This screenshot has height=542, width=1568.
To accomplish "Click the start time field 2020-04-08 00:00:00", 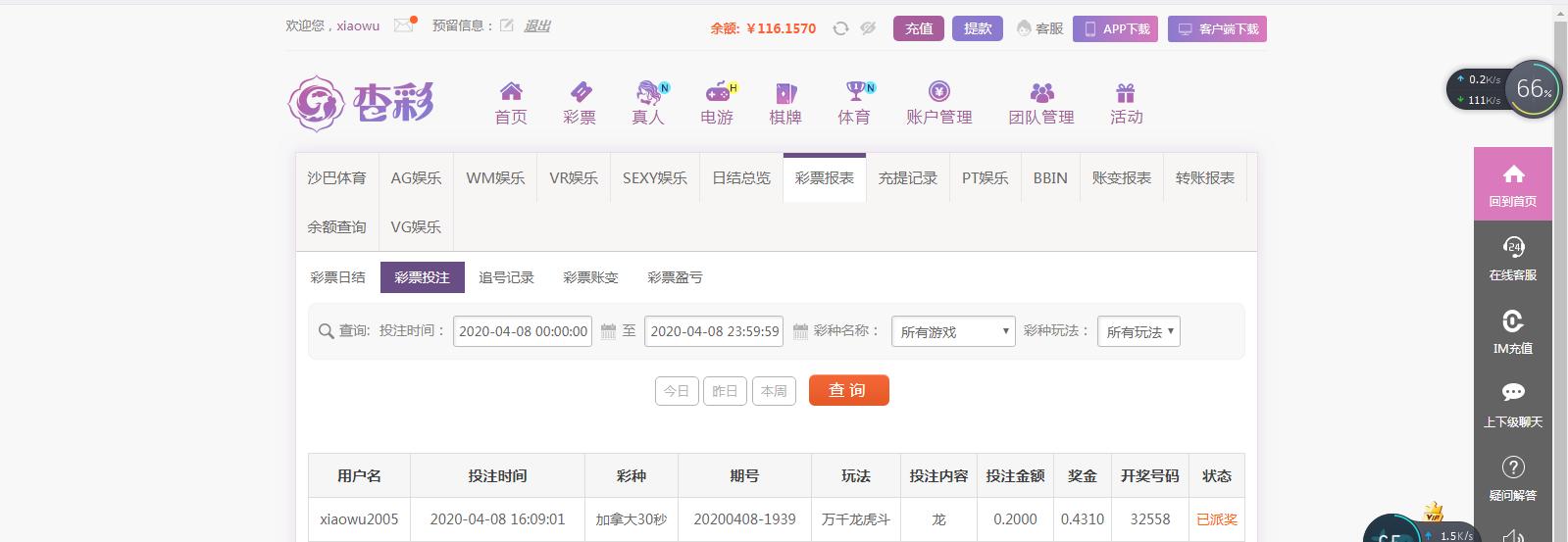I will [x=523, y=331].
